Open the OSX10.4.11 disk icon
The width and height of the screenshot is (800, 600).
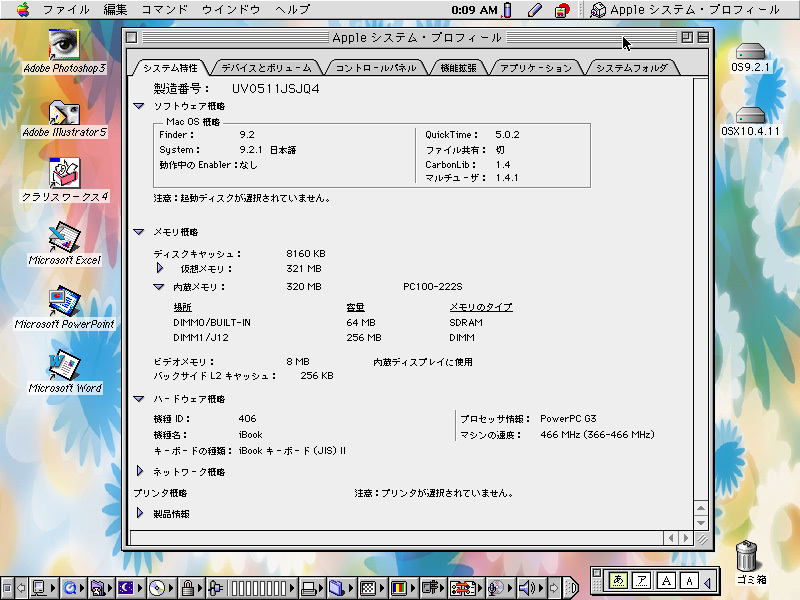pyautogui.click(x=750, y=115)
